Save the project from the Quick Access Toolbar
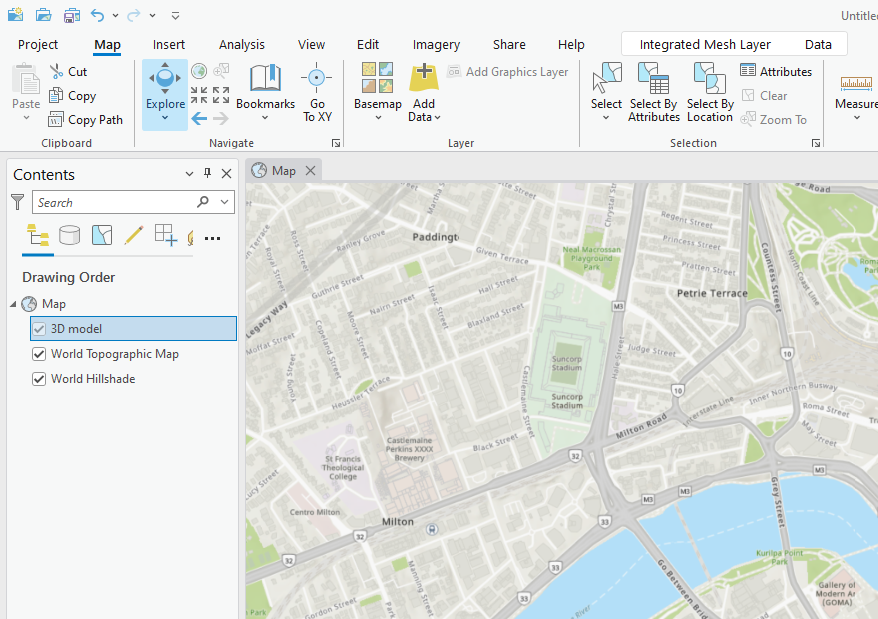This screenshot has width=878, height=619. coord(71,15)
